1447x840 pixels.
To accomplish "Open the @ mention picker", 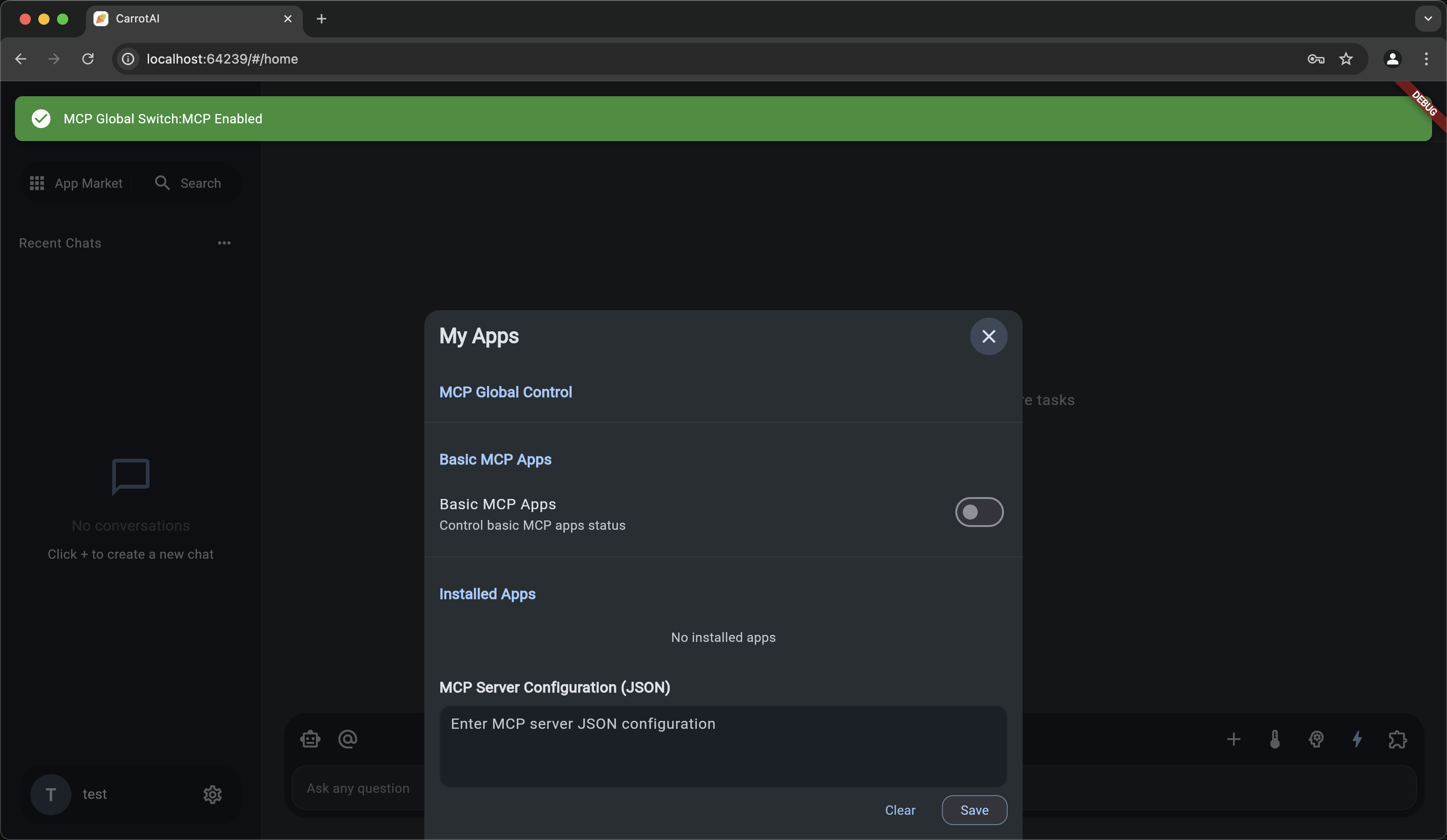I will [x=348, y=740].
